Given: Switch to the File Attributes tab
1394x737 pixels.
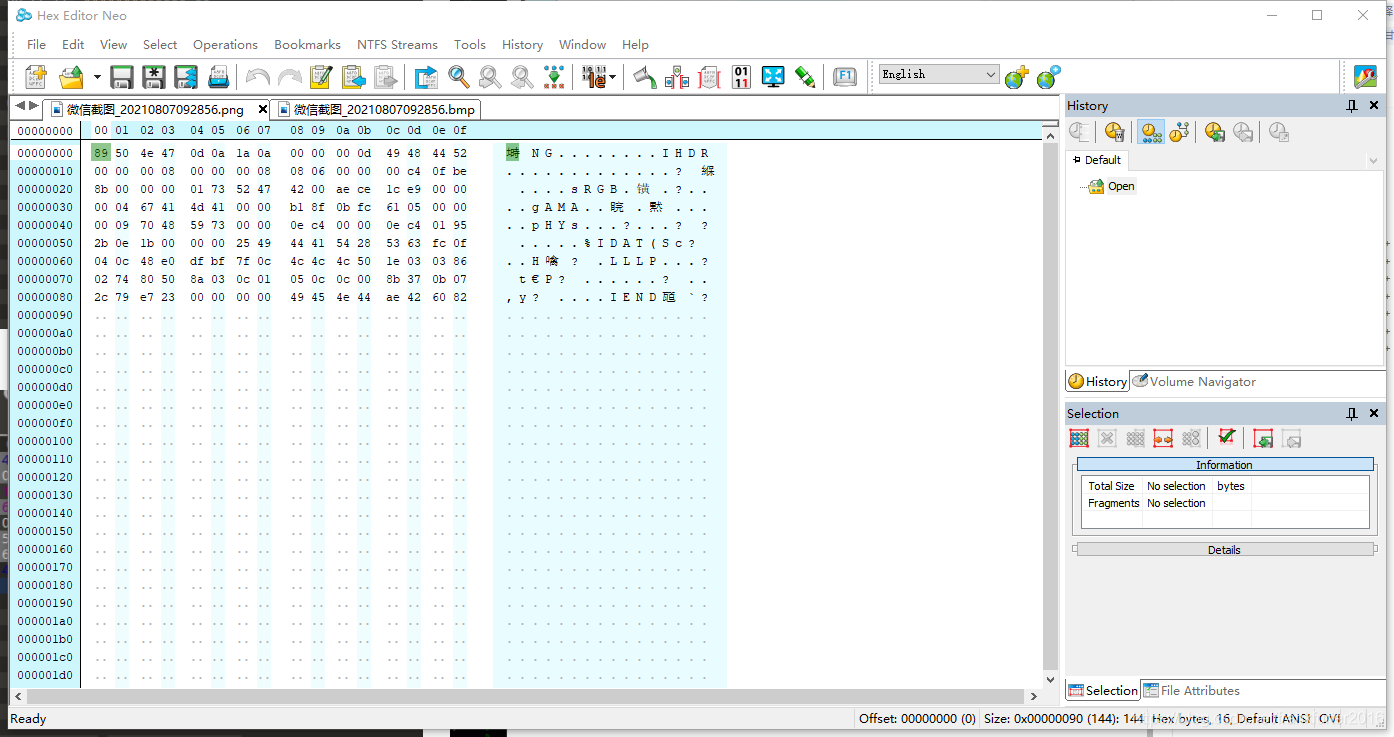Looking at the screenshot, I should [x=1192, y=690].
